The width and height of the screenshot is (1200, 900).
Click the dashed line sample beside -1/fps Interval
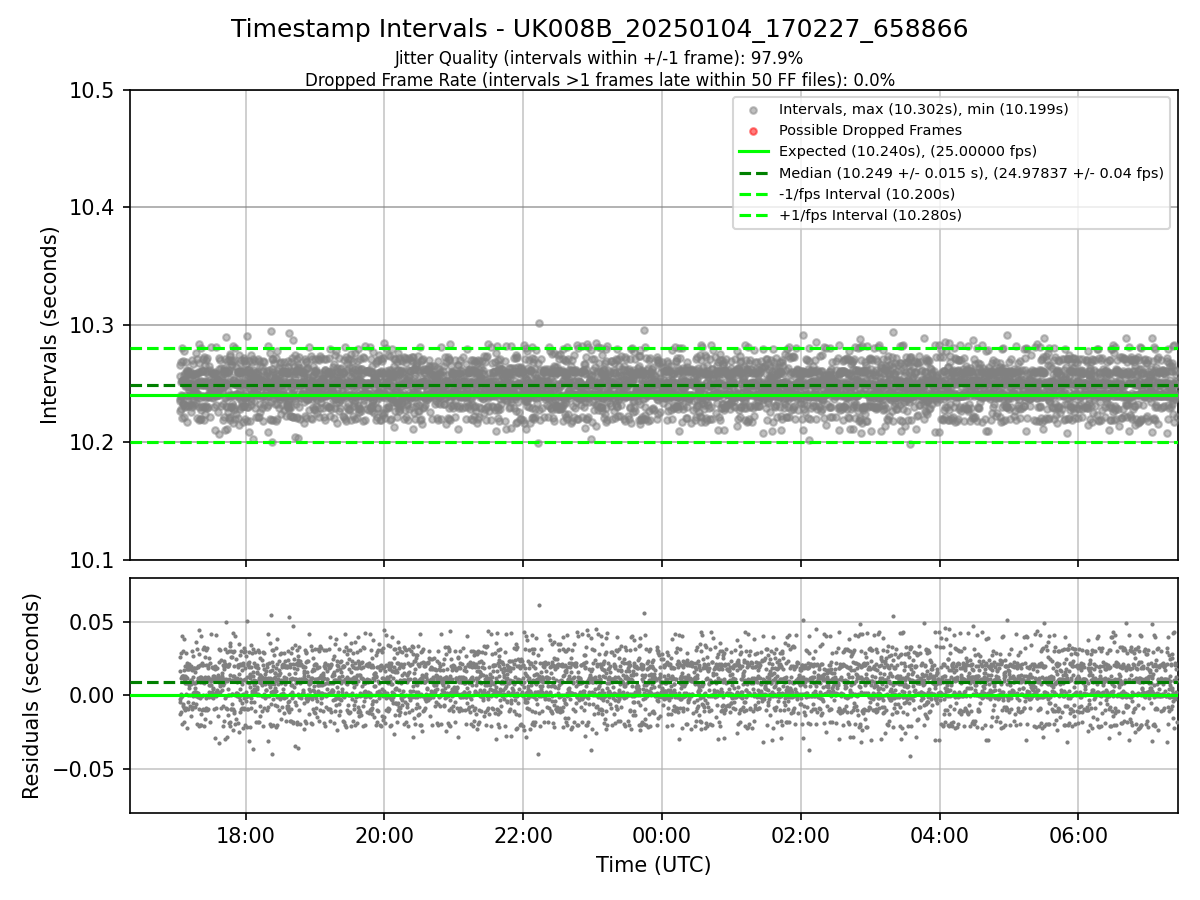pyautogui.click(x=754, y=194)
